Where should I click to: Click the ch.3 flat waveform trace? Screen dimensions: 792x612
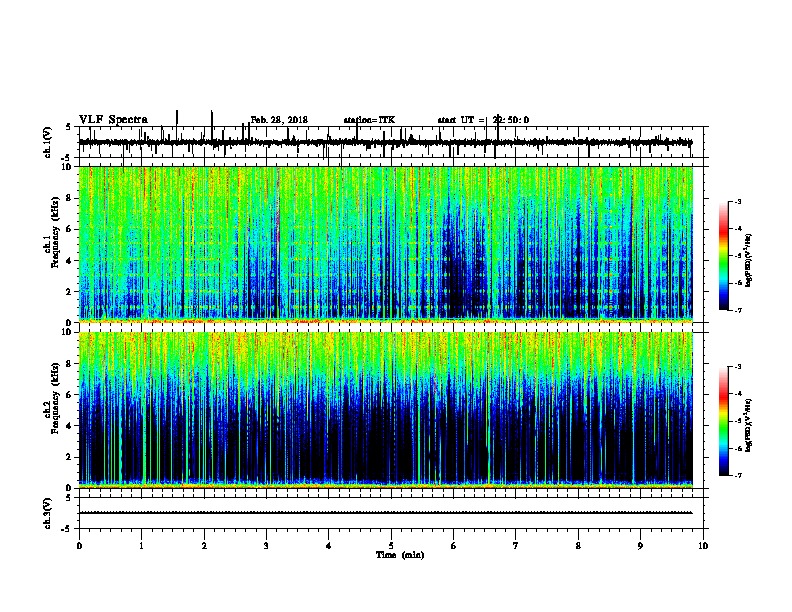click(x=385, y=513)
